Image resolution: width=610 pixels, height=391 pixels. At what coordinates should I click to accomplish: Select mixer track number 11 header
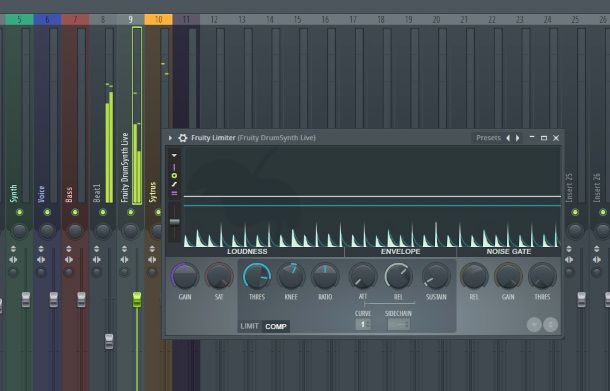pos(186,19)
